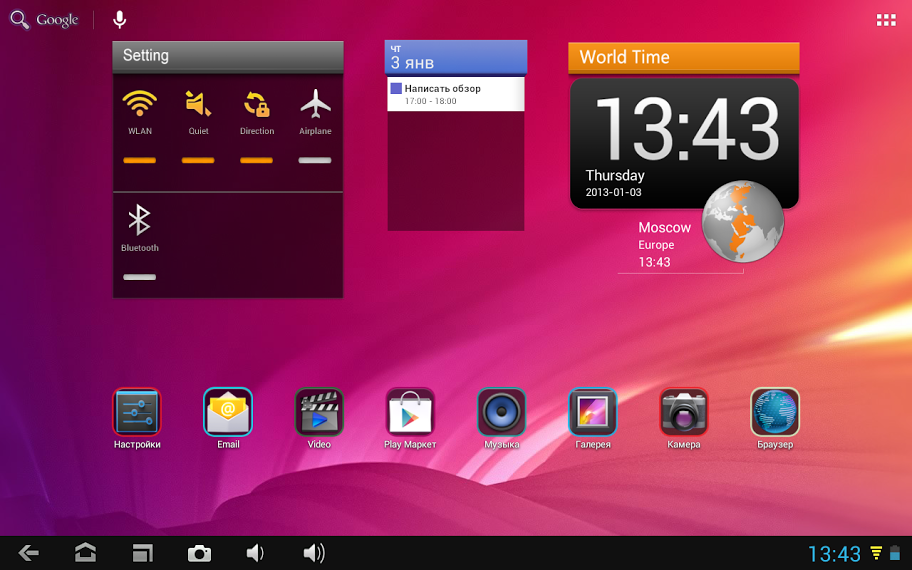Launch the Музыка music app
Viewport: 912px width, 570px height.
pyautogui.click(x=501, y=412)
